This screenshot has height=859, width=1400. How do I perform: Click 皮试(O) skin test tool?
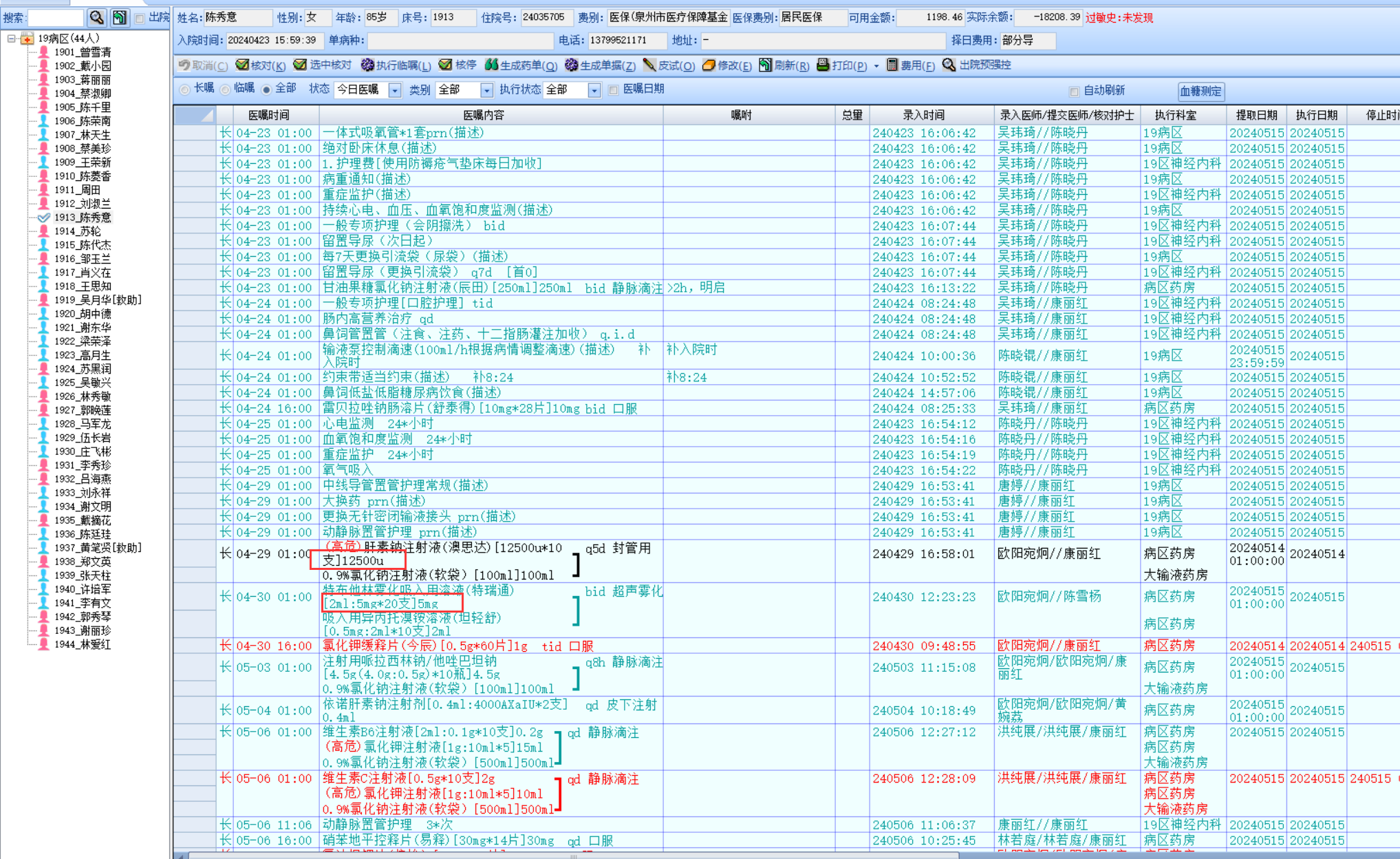click(x=649, y=65)
